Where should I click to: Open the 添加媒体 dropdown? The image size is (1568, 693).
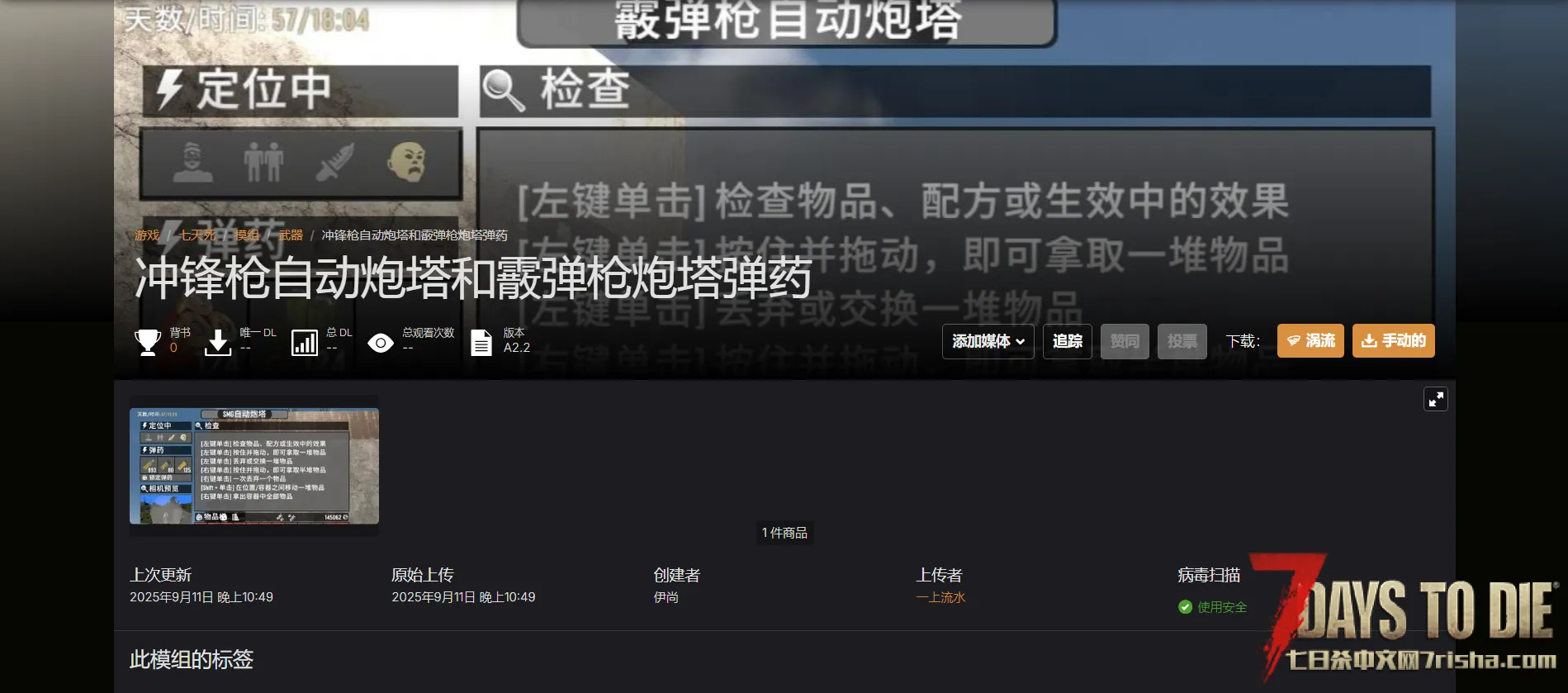(988, 341)
